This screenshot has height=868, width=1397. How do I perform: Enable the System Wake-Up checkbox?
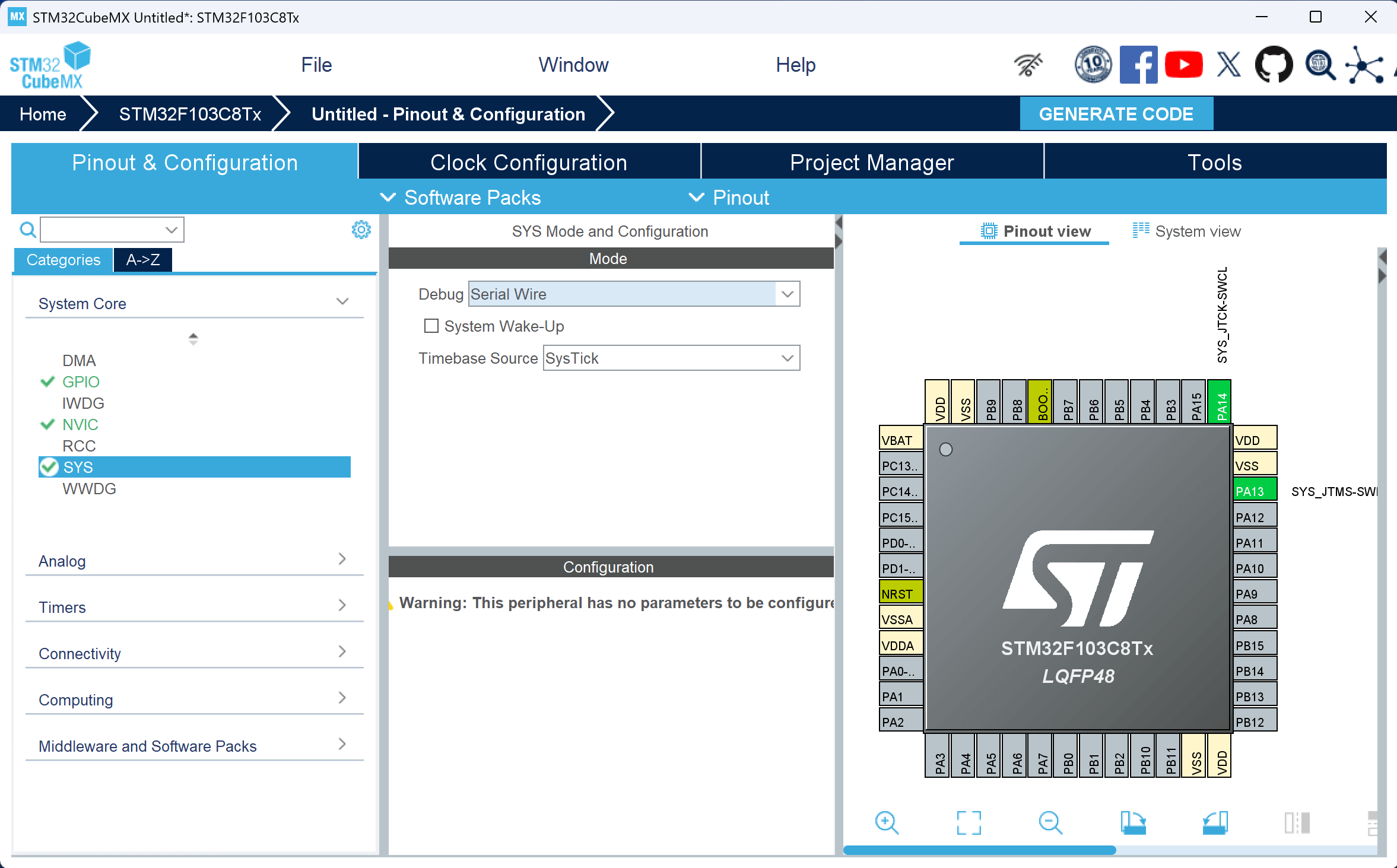(x=431, y=326)
